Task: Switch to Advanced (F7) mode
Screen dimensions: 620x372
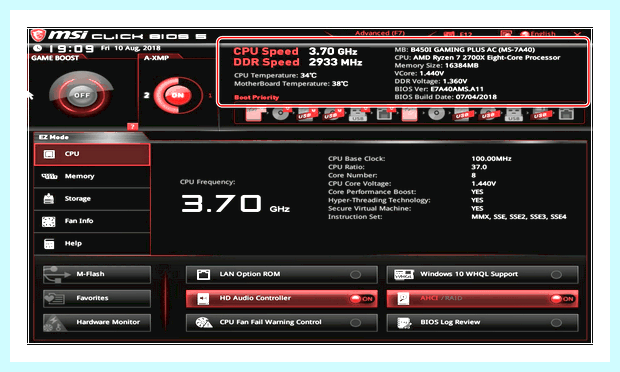Action: click(380, 33)
